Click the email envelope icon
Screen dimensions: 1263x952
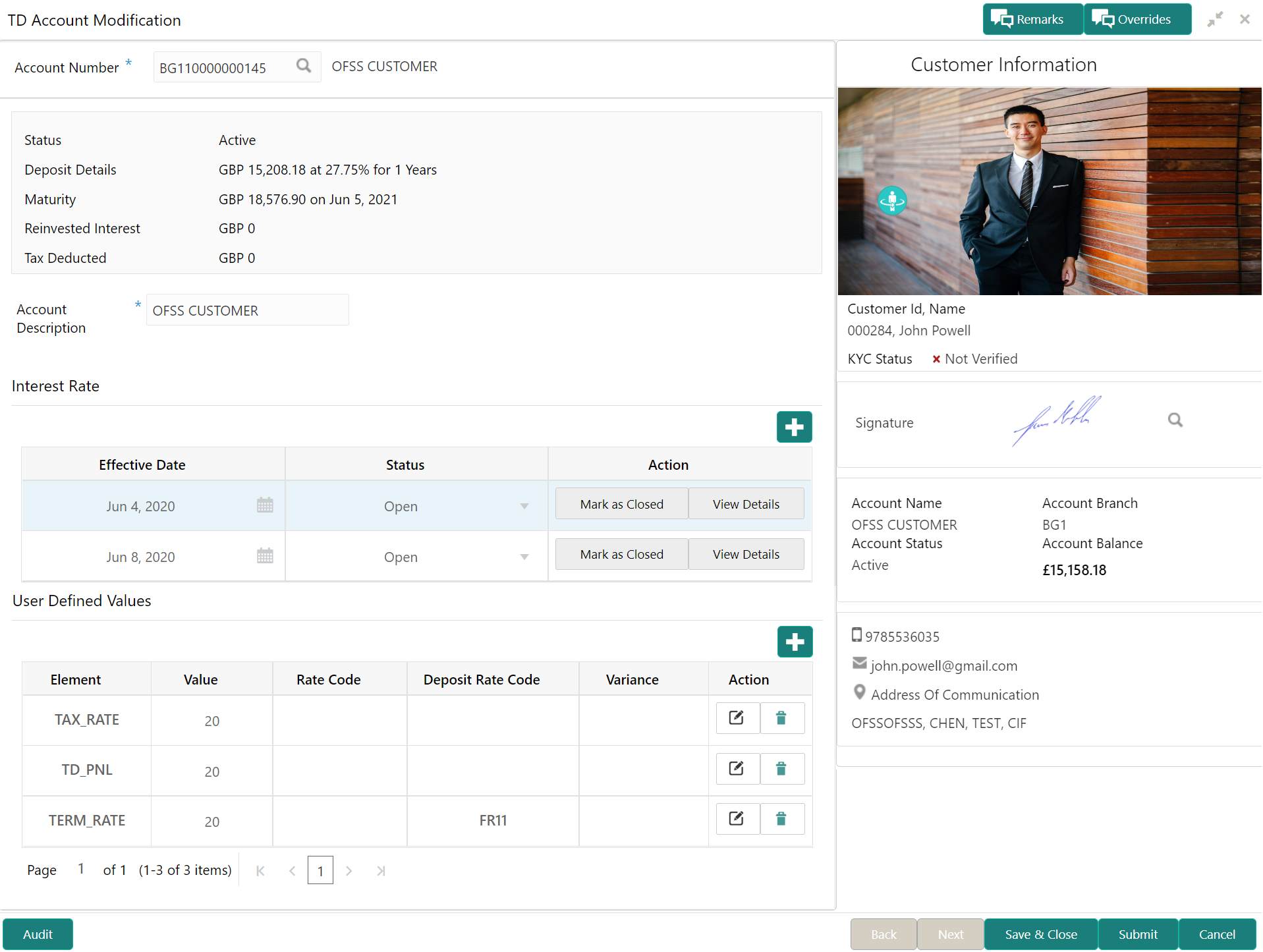pyautogui.click(x=859, y=663)
